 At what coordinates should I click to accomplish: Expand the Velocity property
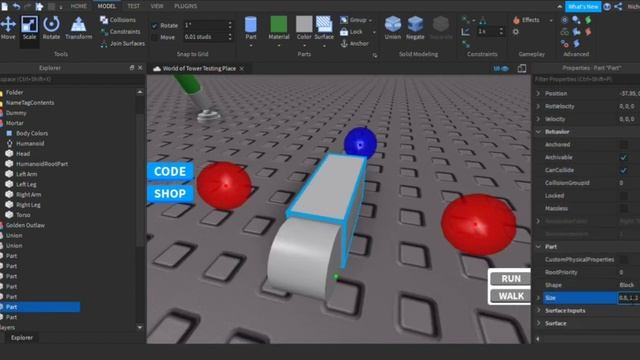(x=538, y=119)
